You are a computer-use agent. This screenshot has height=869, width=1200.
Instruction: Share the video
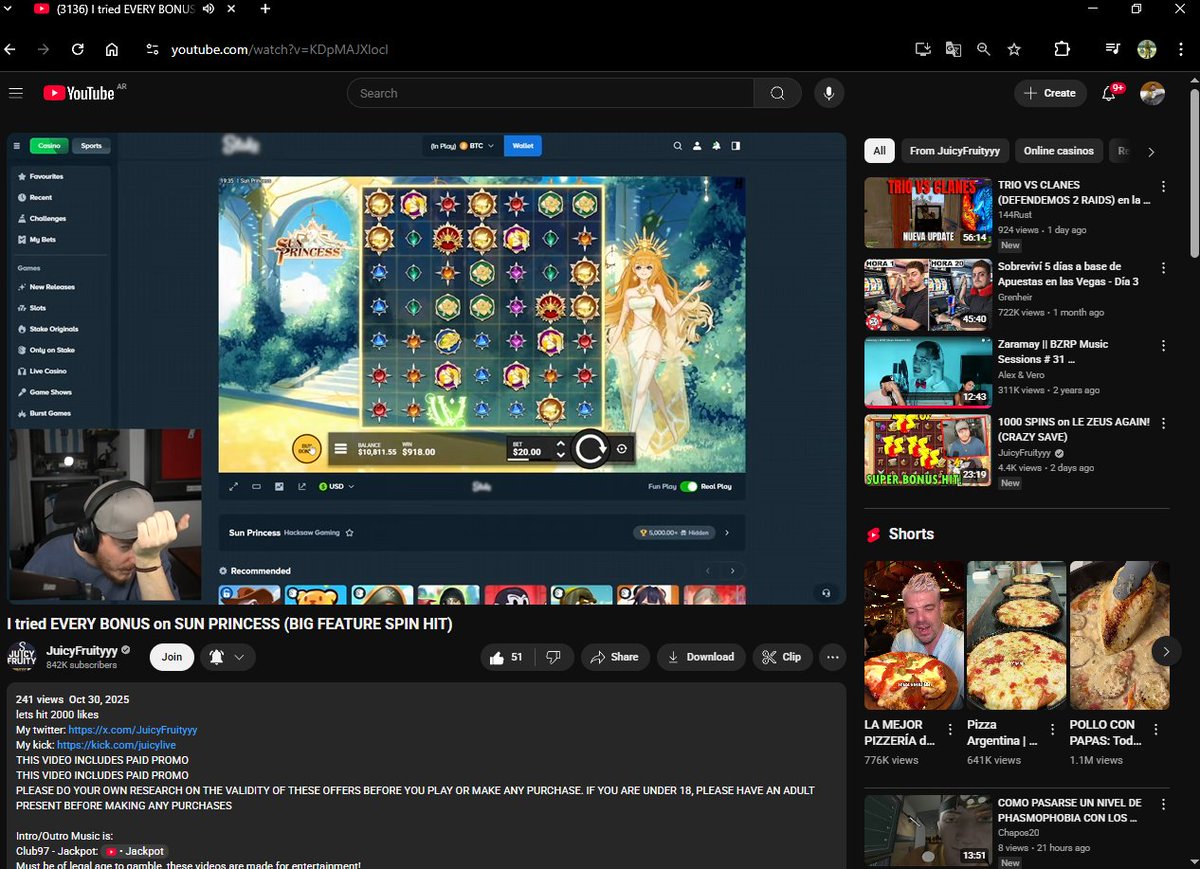[x=614, y=657]
